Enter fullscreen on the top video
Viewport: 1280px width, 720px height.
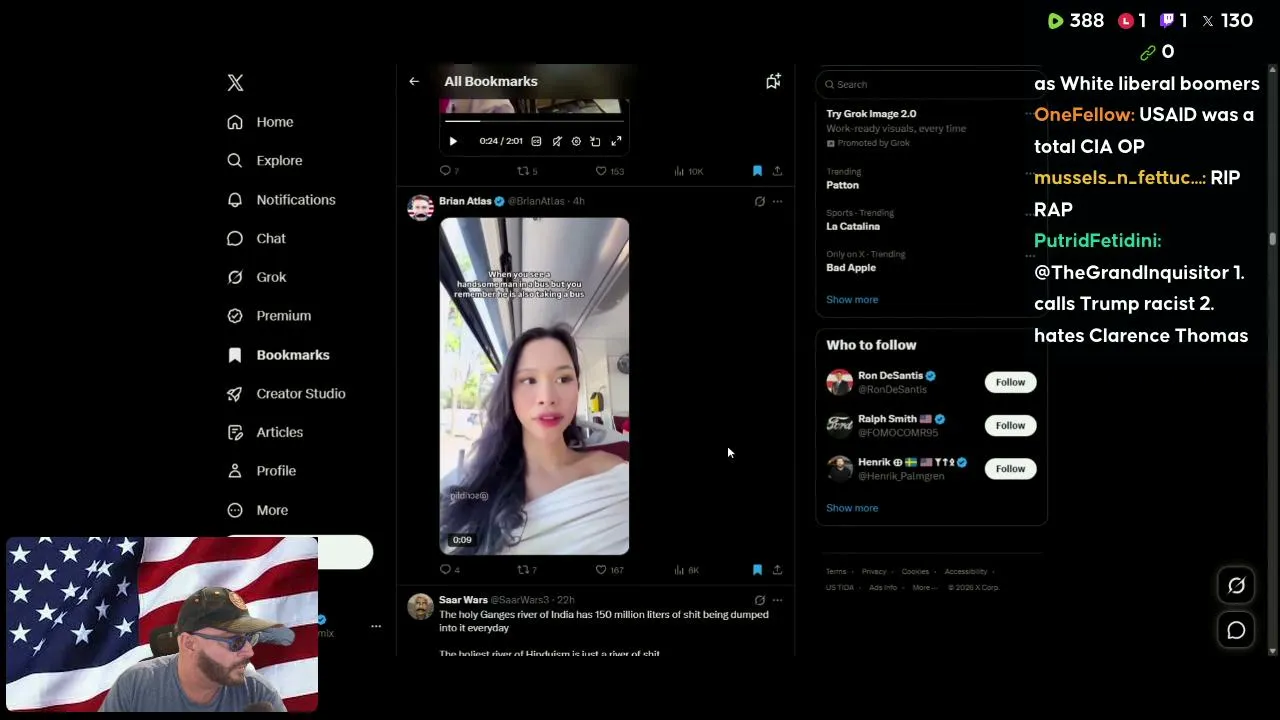(616, 141)
